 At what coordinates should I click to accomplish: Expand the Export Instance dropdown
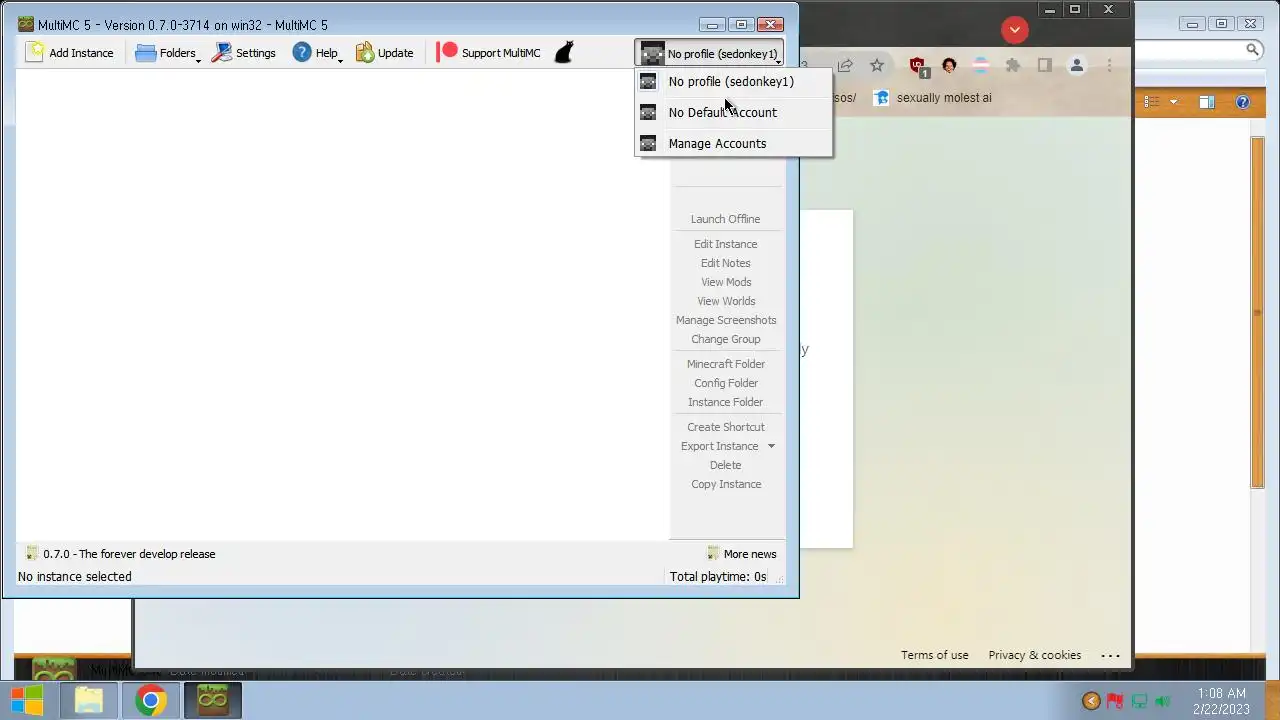click(x=771, y=446)
